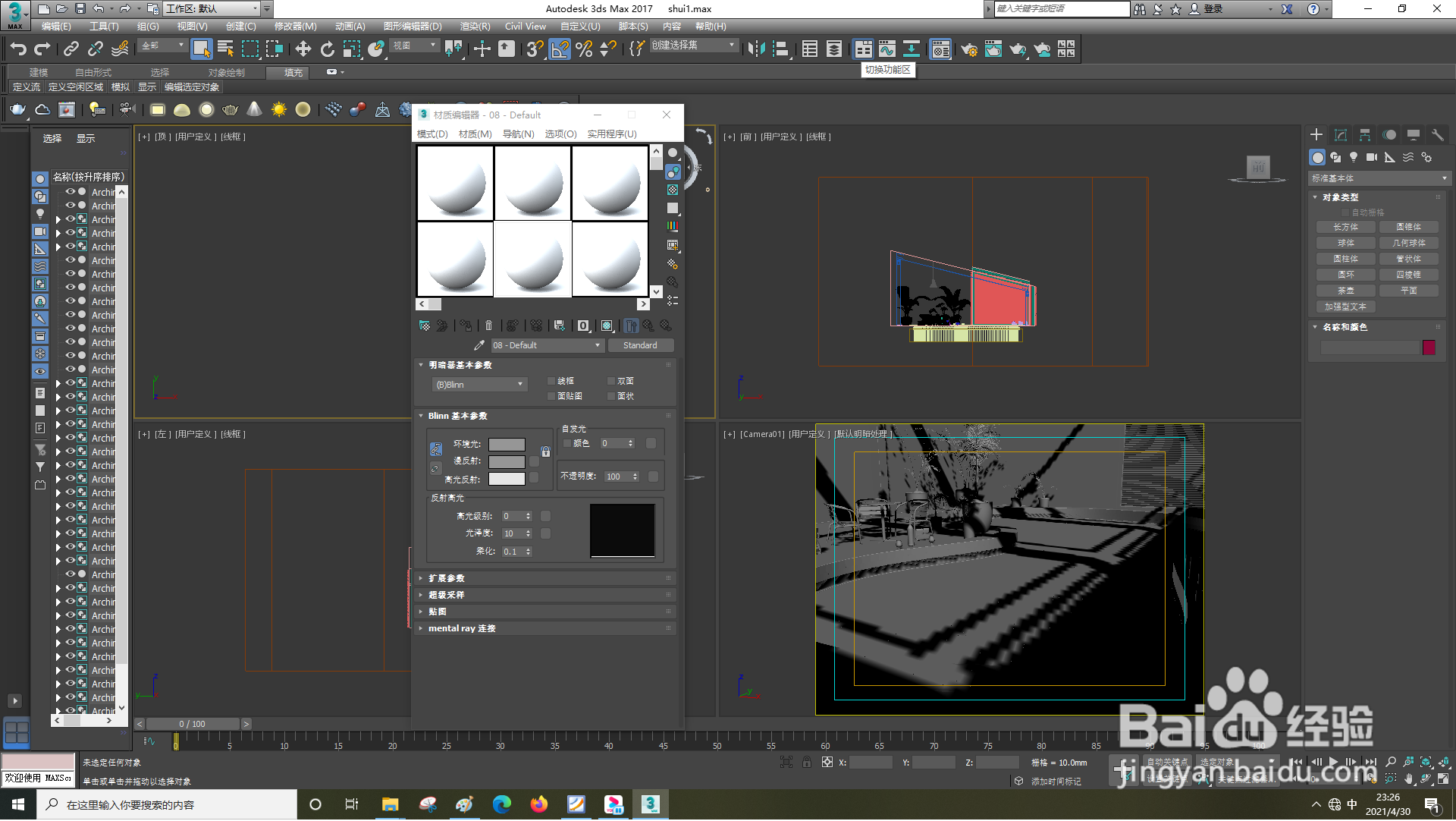The width and height of the screenshot is (1456, 821).
Task: Click the 长方体 box button
Action: click(1345, 227)
